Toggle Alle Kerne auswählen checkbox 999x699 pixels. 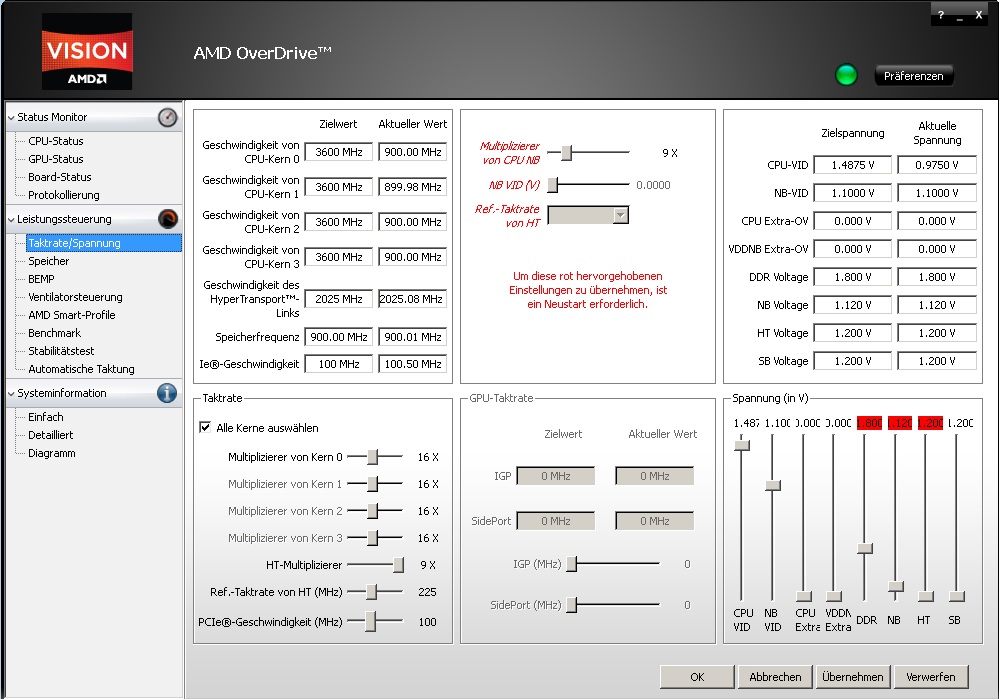click(x=205, y=428)
